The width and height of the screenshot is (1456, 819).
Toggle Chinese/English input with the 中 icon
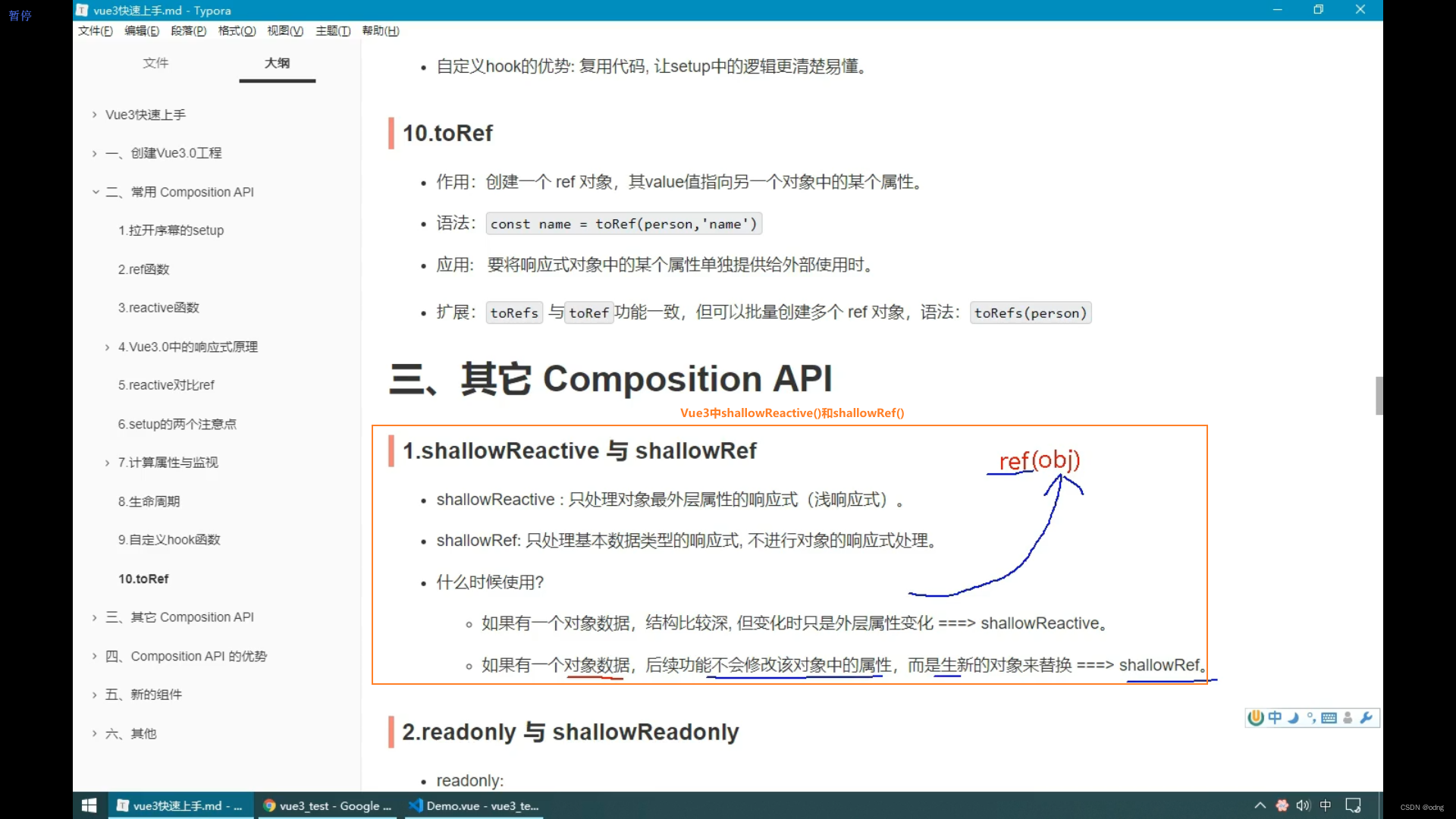(x=1275, y=718)
